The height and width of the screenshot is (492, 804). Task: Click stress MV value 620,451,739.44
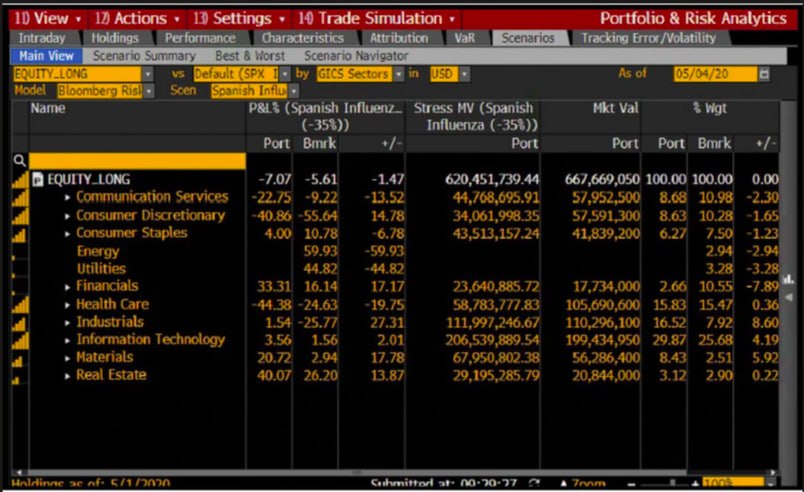pos(492,179)
